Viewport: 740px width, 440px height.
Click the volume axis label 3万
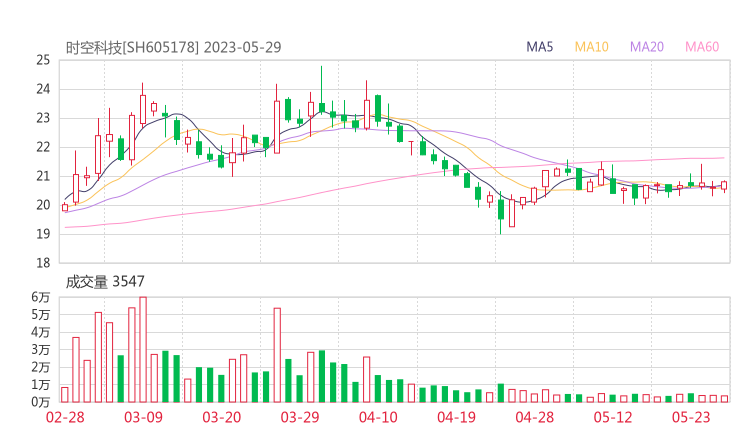[x=41, y=350]
